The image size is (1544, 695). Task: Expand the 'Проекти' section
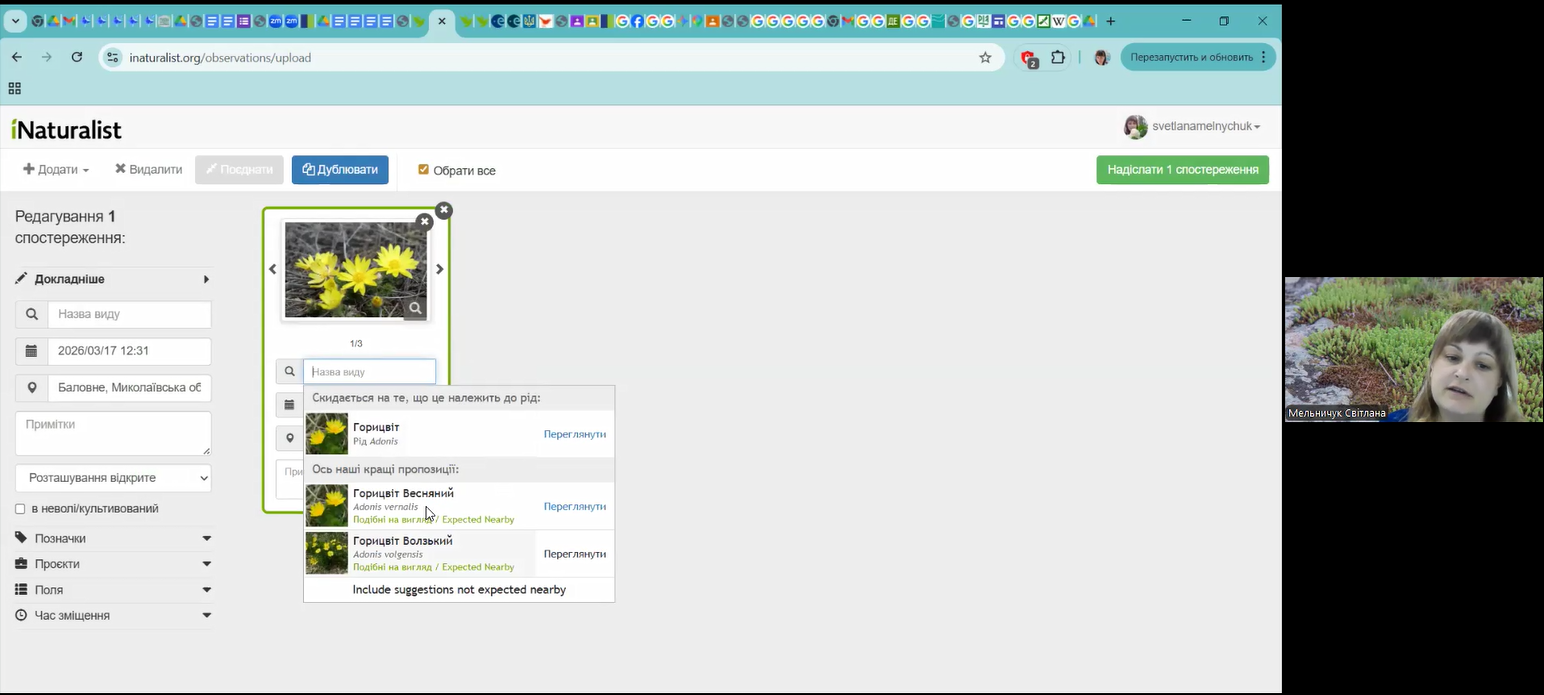pos(113,564)
